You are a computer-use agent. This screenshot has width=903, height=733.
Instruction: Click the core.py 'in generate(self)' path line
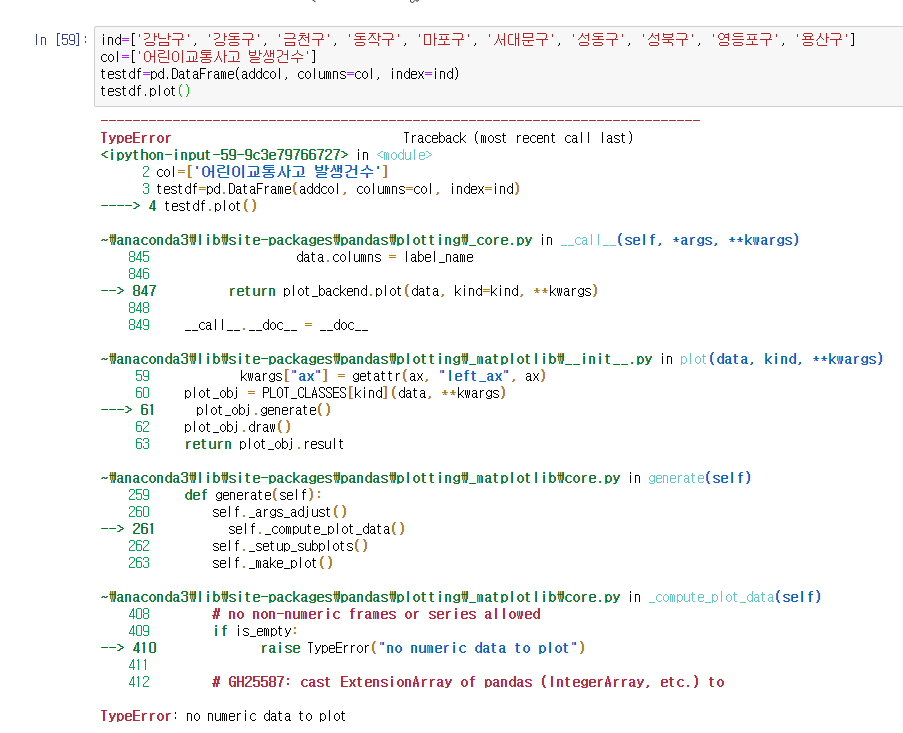tap(426, 478)
